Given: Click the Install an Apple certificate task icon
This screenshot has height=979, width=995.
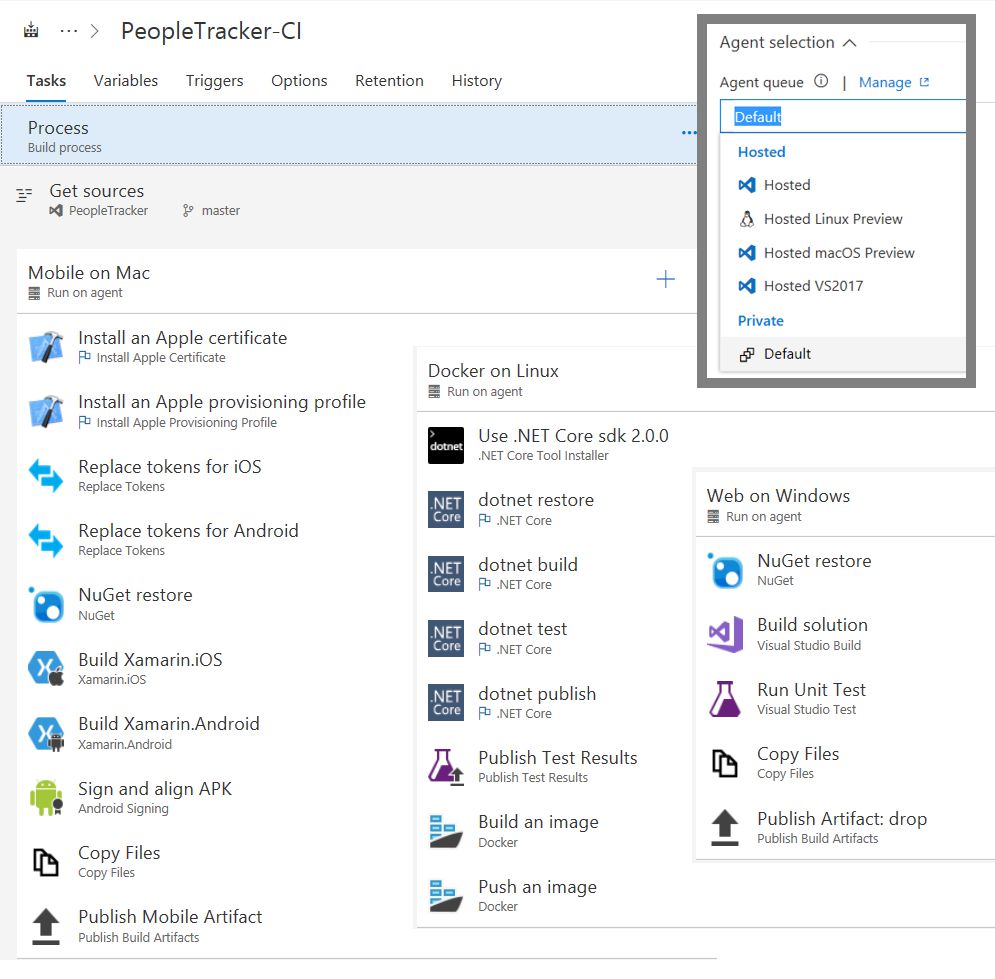Looking at the screenshot, I should (x=46, y=346).
